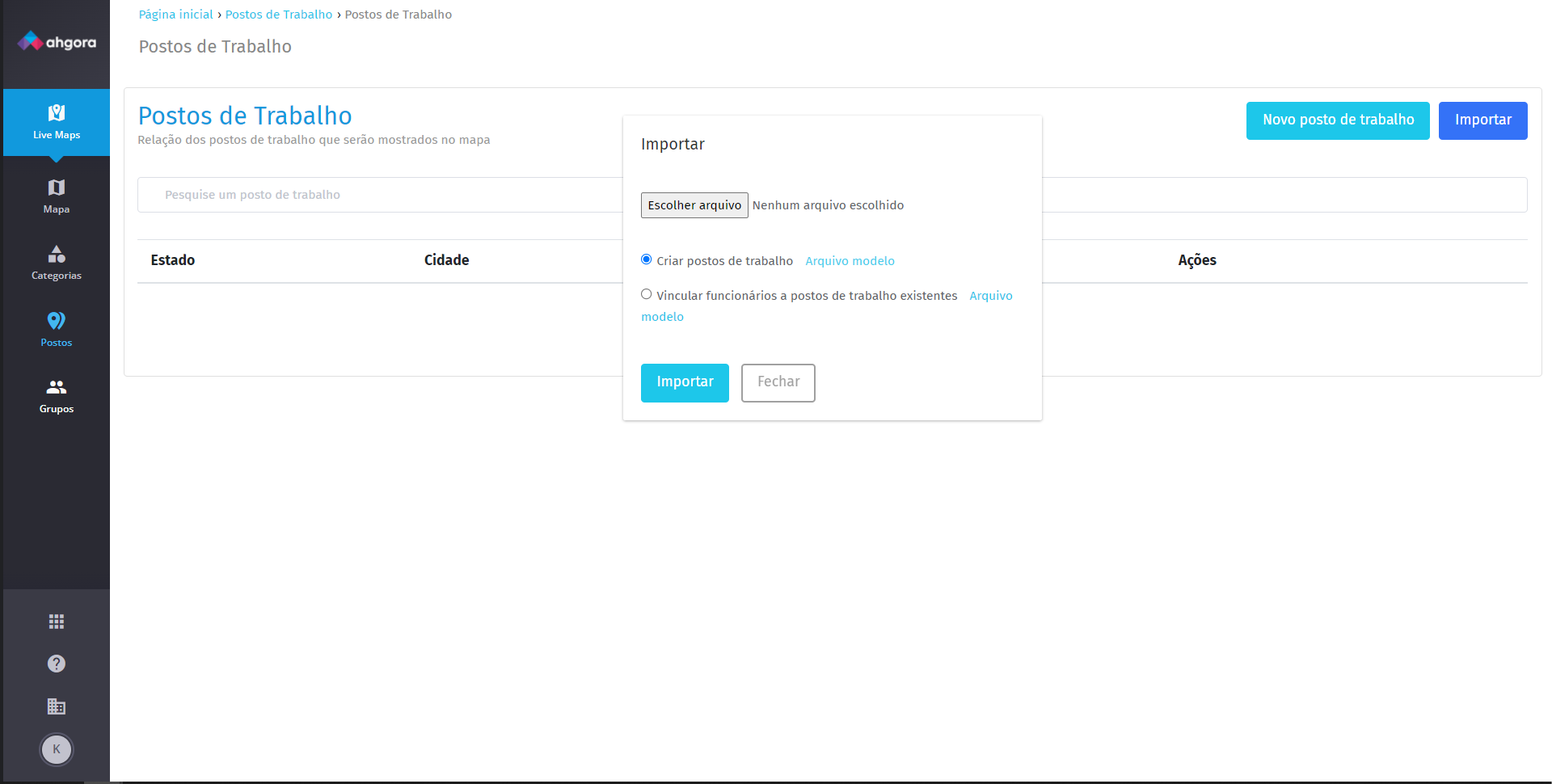Viewport: 1552px width, 784px height.
Task: Close dialog with Fechar button
Action: tap(778, 382)
